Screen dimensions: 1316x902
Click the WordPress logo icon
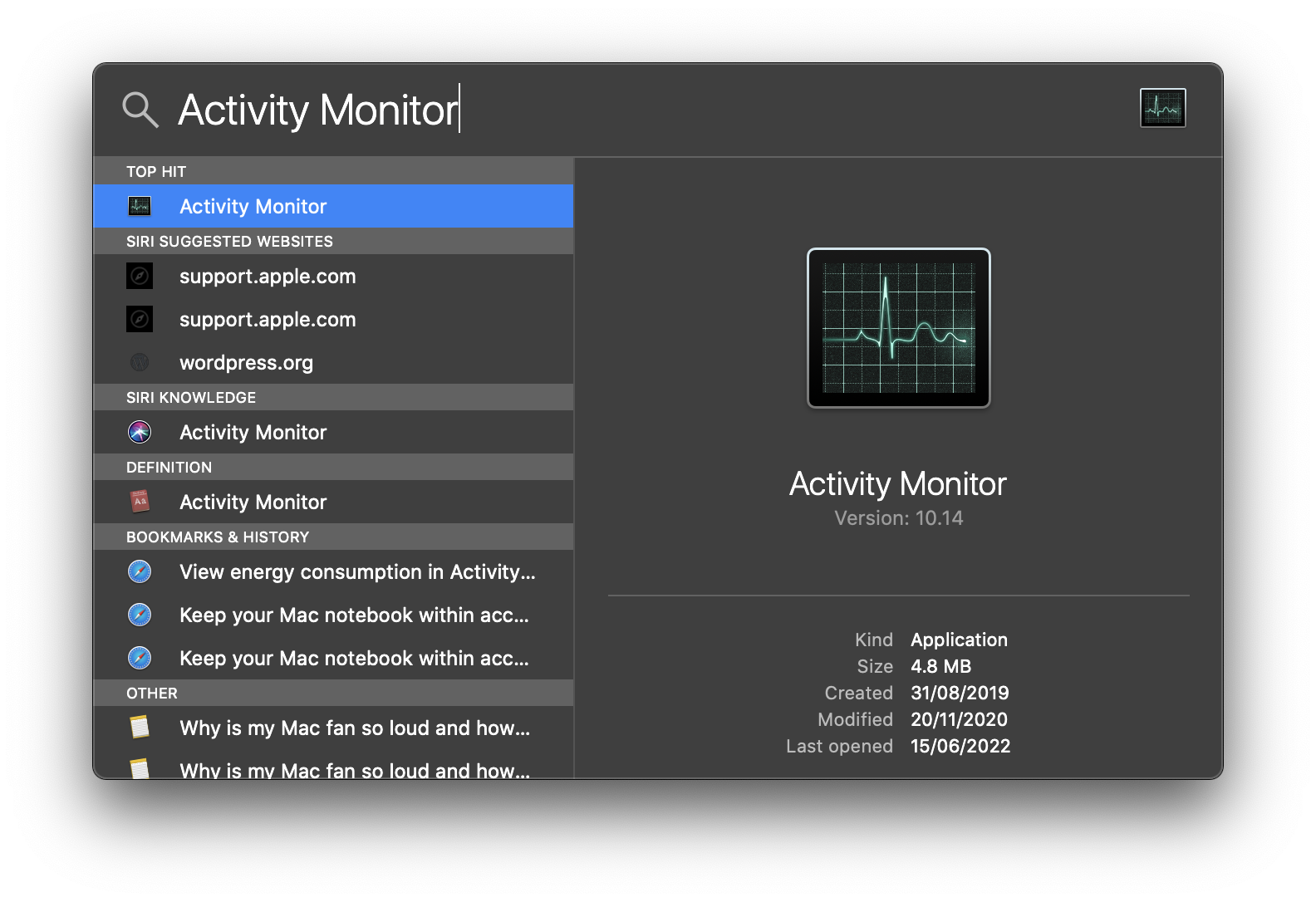pyautogui.click(x=140, y=362)
